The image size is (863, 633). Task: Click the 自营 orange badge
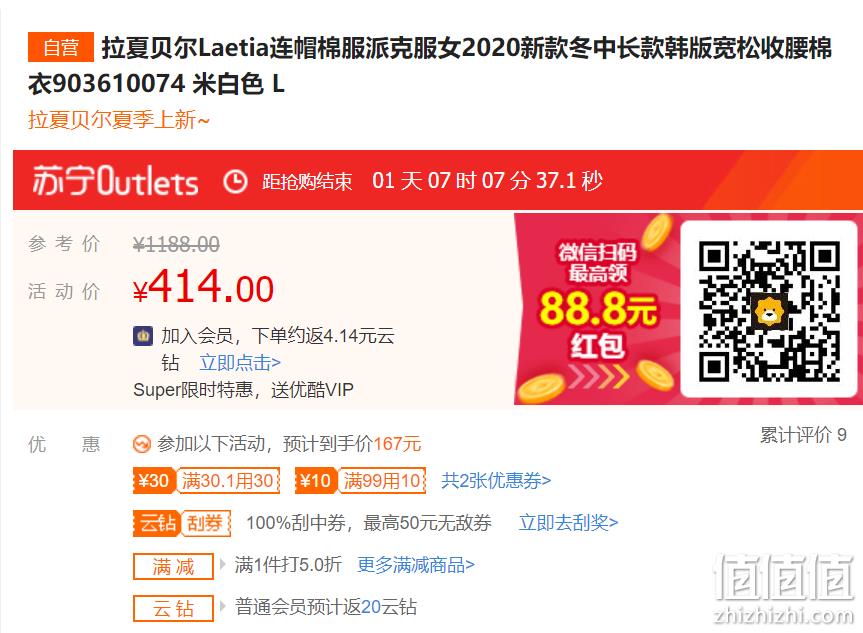tap(61, 47)
